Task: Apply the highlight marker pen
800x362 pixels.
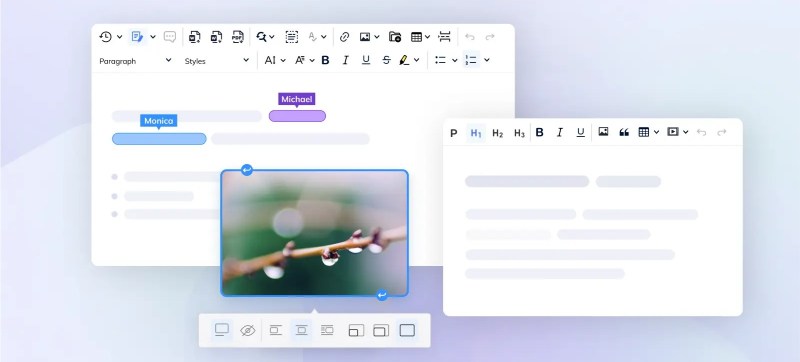Action: (404, 60)
